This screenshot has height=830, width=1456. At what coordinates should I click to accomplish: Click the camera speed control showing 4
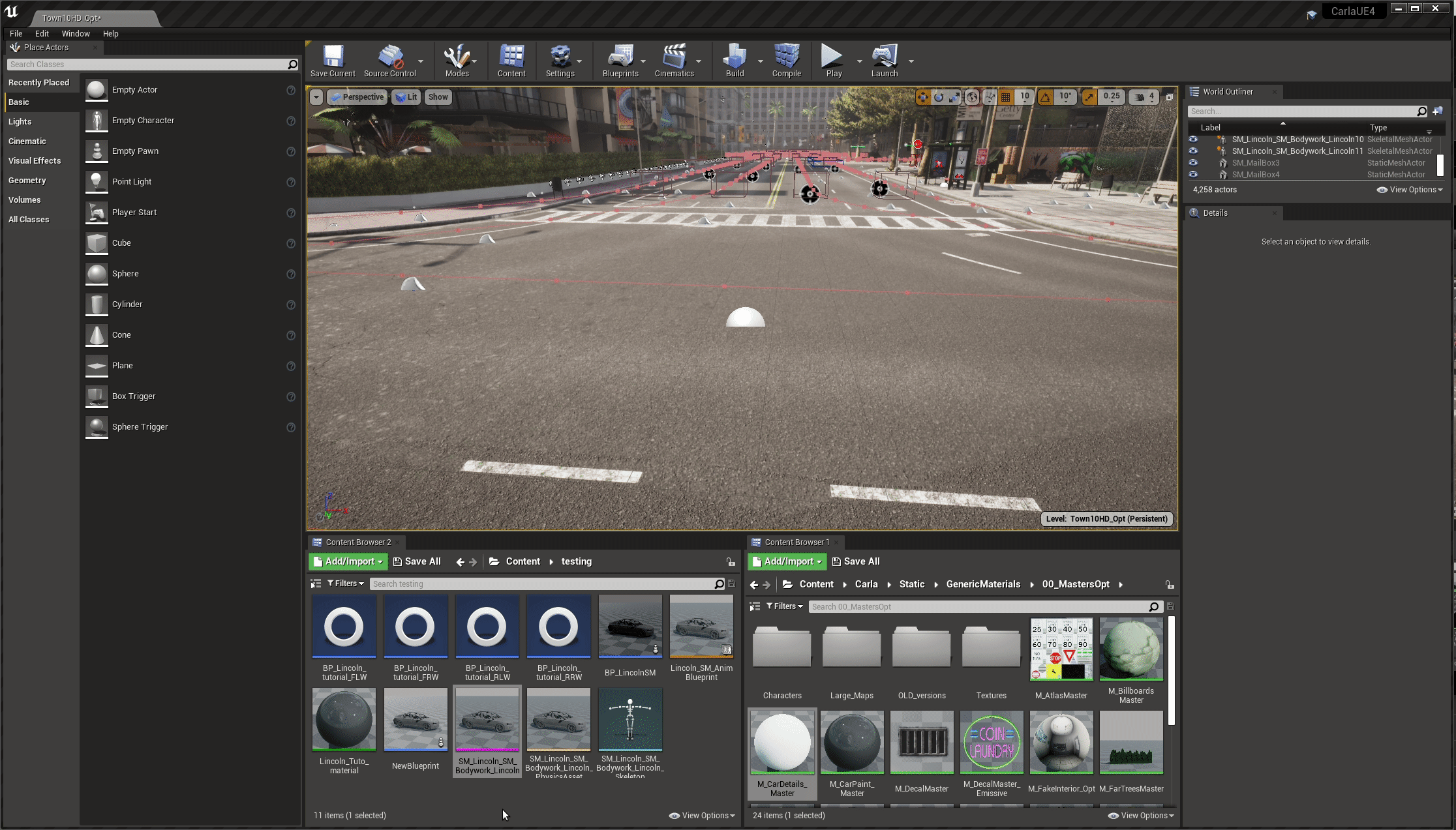1143,96
